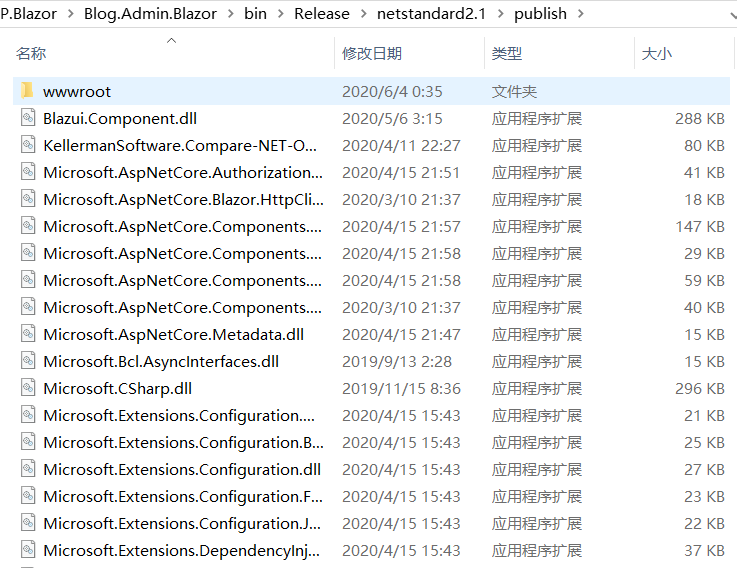
Task: Select the Blazui.Component.dll file icon
Action: pos(28,118)
